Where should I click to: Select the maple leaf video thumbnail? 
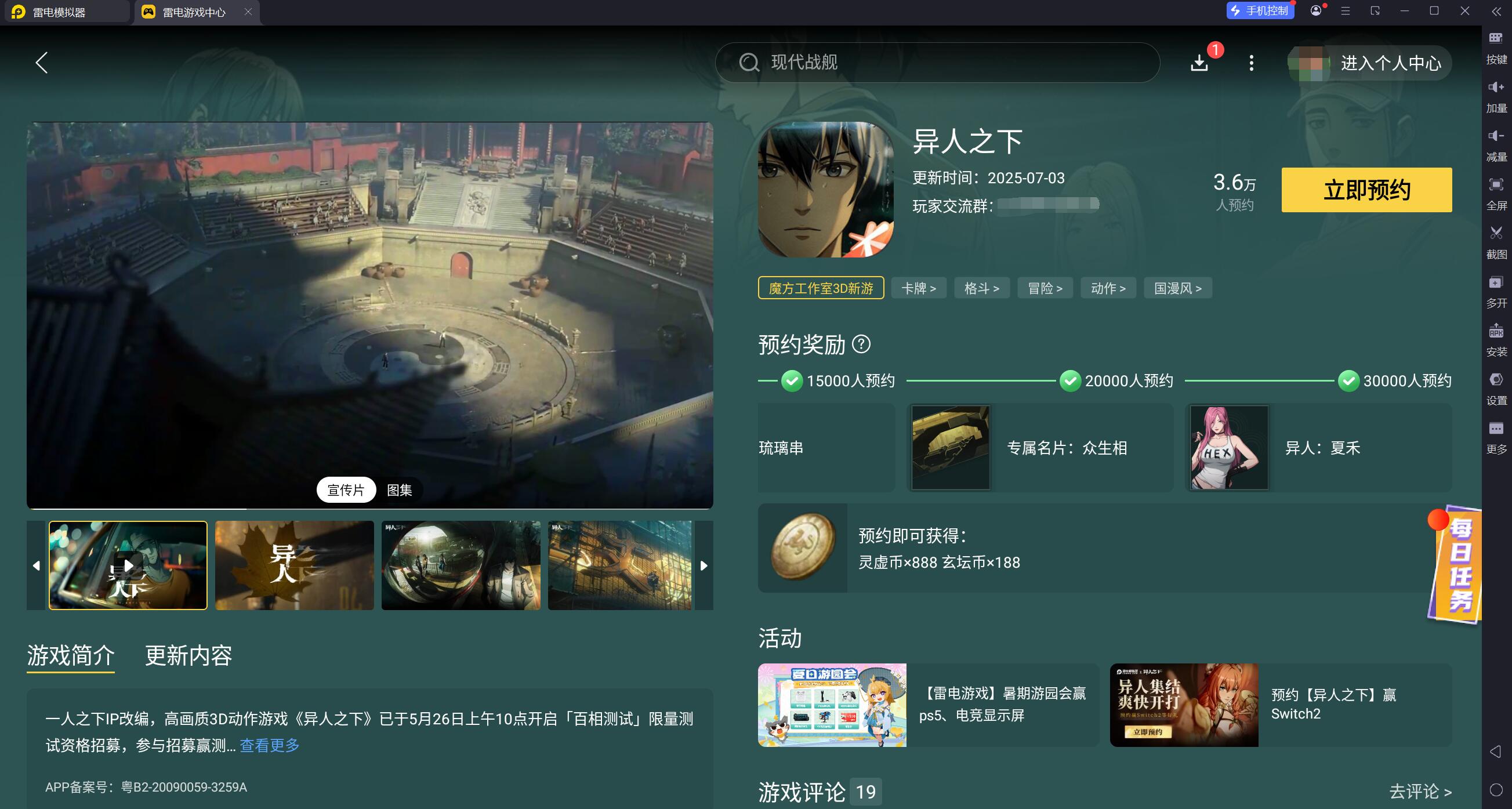click(x=294, y=565)
